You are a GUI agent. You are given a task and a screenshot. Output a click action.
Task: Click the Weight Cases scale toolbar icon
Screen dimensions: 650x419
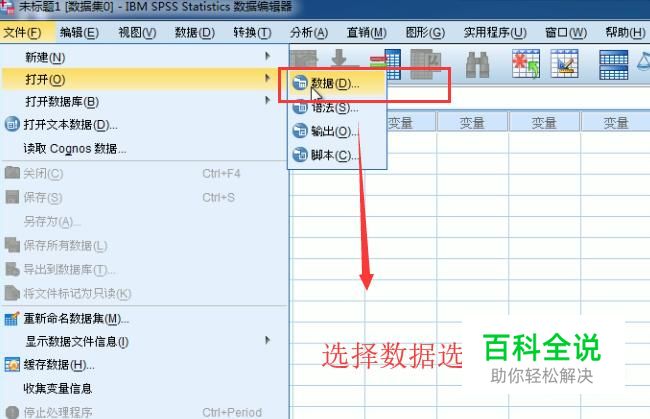(x=643, y=63)
